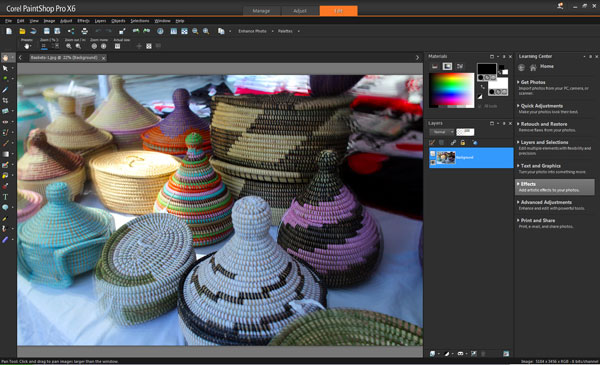Switch Materials palette to Frame tab
Viewport: 600px width, 365px height.
click(435, 67)
